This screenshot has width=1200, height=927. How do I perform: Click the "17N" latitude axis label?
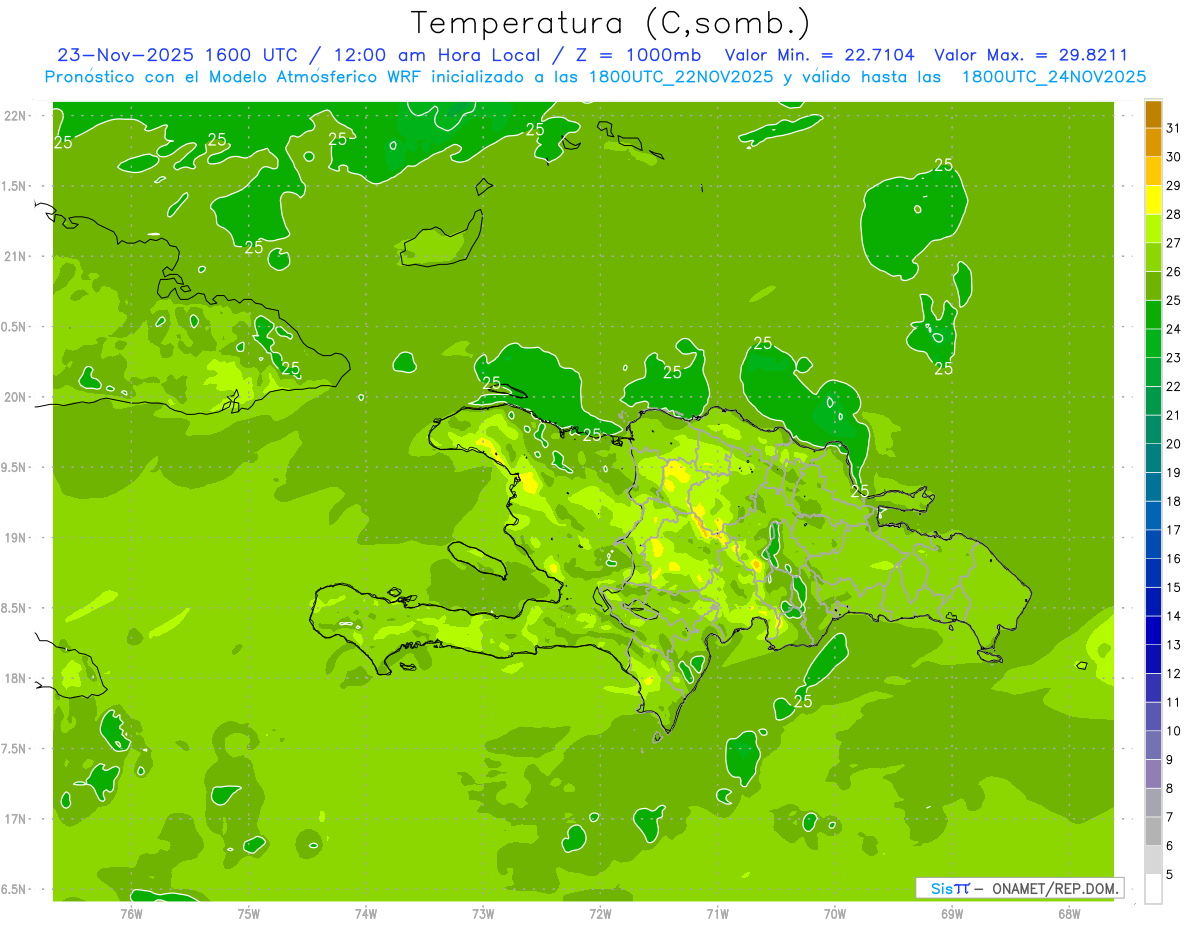pyautogui.click(x=16, y=819)
